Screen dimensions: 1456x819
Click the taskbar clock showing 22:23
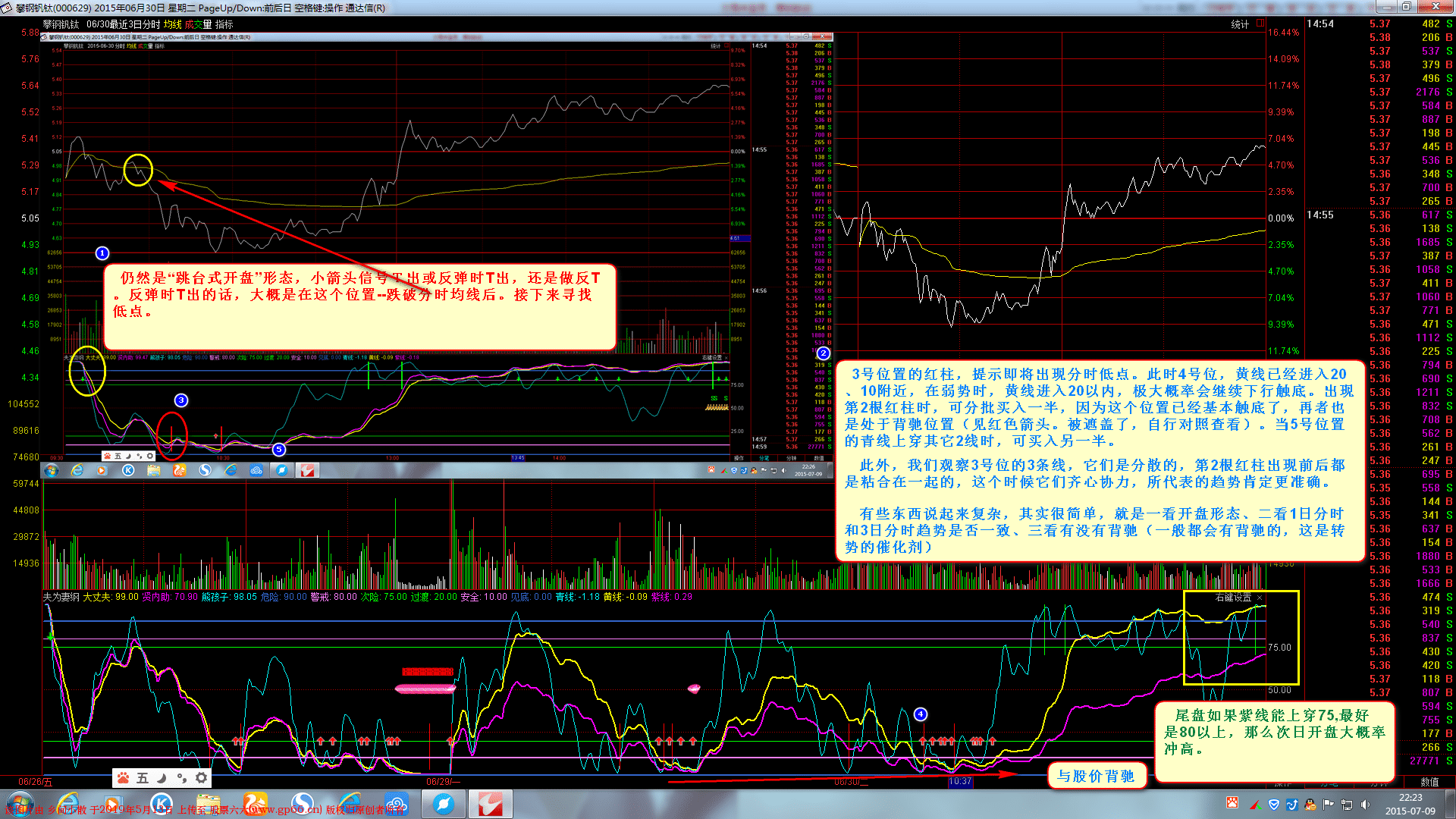(1410, 804)
